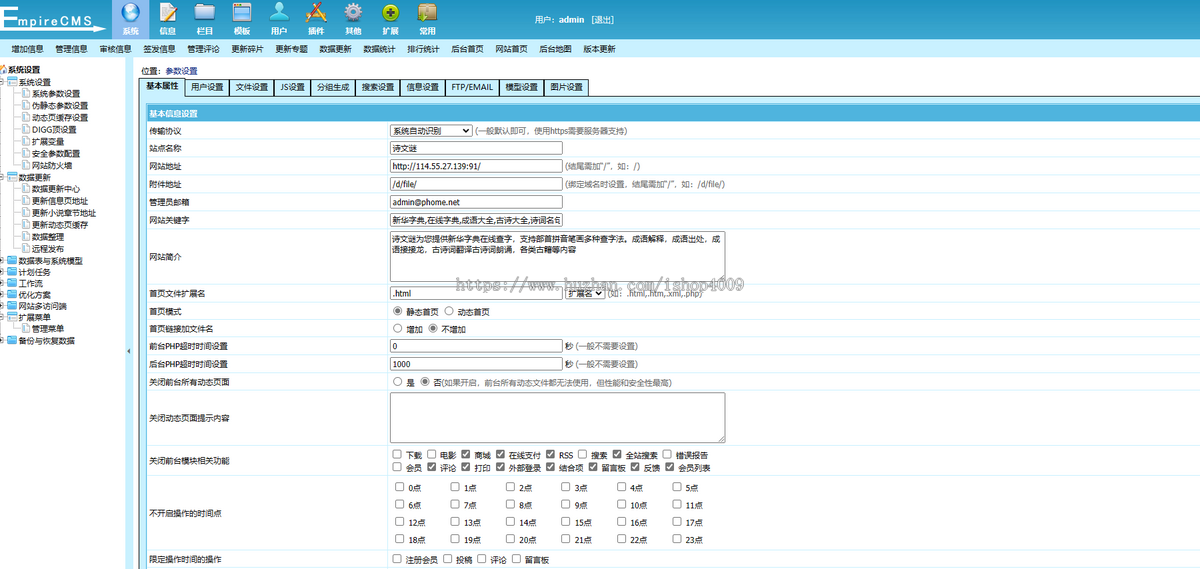Expand the 备份与恢复数据 tree node

(3, 340)
